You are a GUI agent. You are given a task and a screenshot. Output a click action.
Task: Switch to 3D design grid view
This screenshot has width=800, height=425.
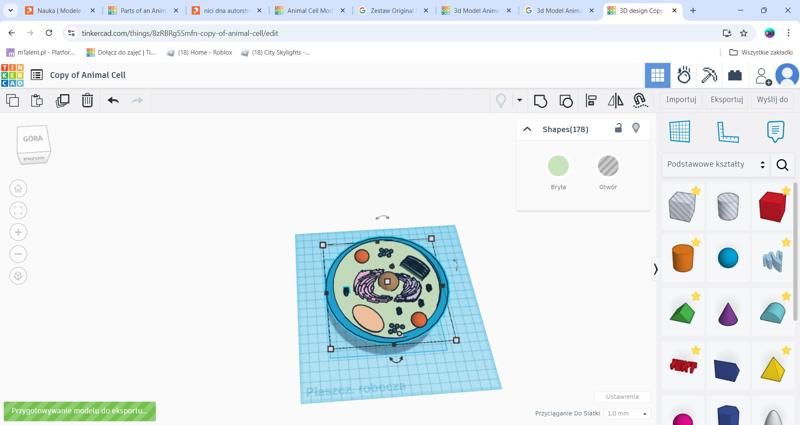658,76
